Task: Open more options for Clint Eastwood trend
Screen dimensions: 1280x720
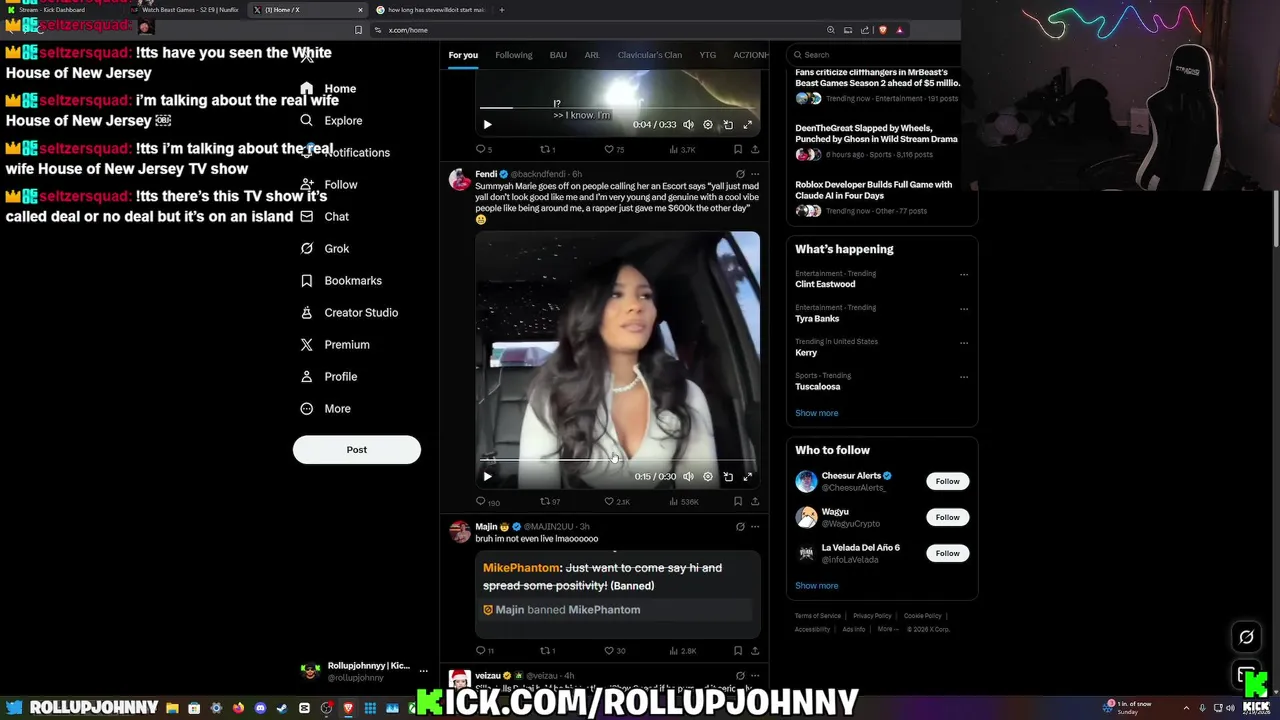Action: (964, 275)
